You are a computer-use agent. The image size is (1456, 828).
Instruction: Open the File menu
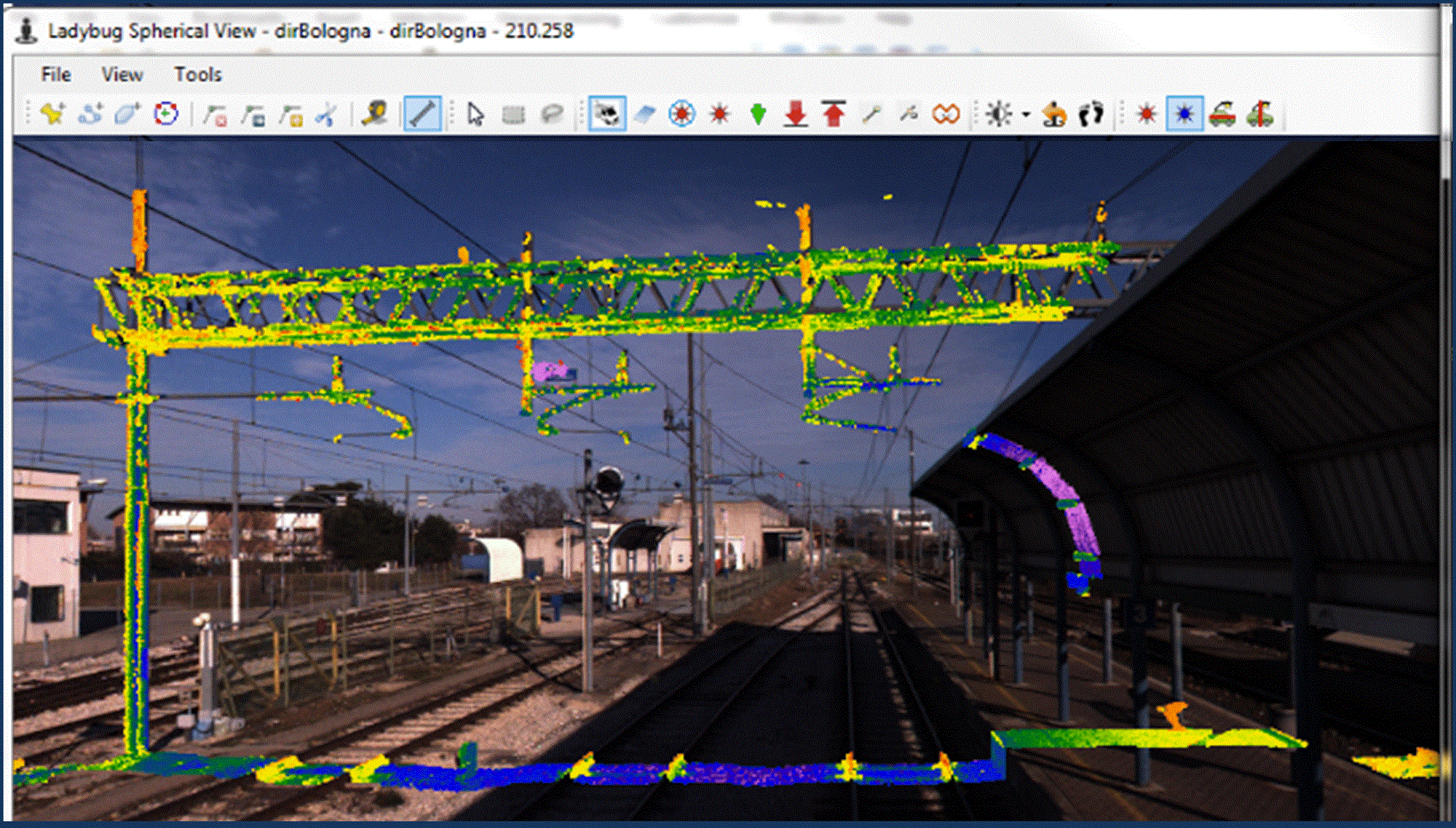click(x=55, y=74)
